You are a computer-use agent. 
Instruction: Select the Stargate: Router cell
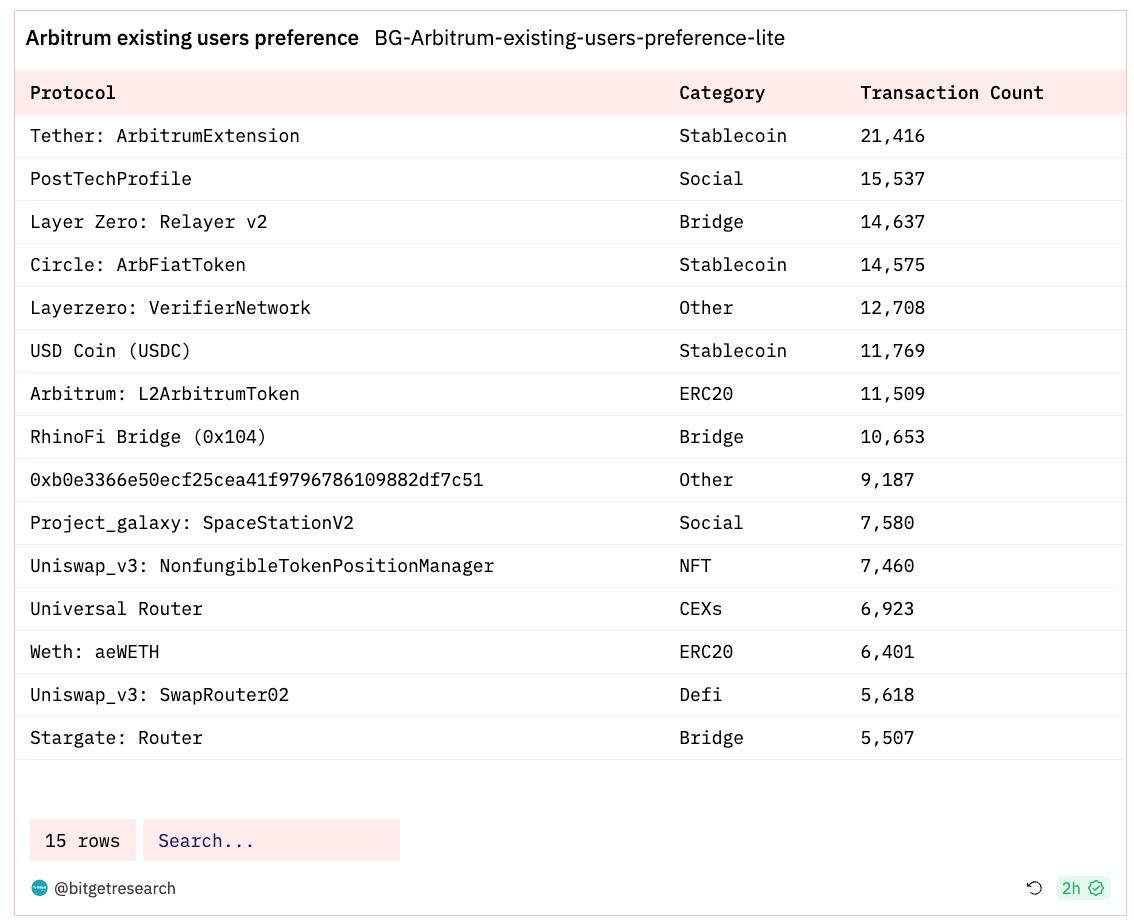click(116, 738)
